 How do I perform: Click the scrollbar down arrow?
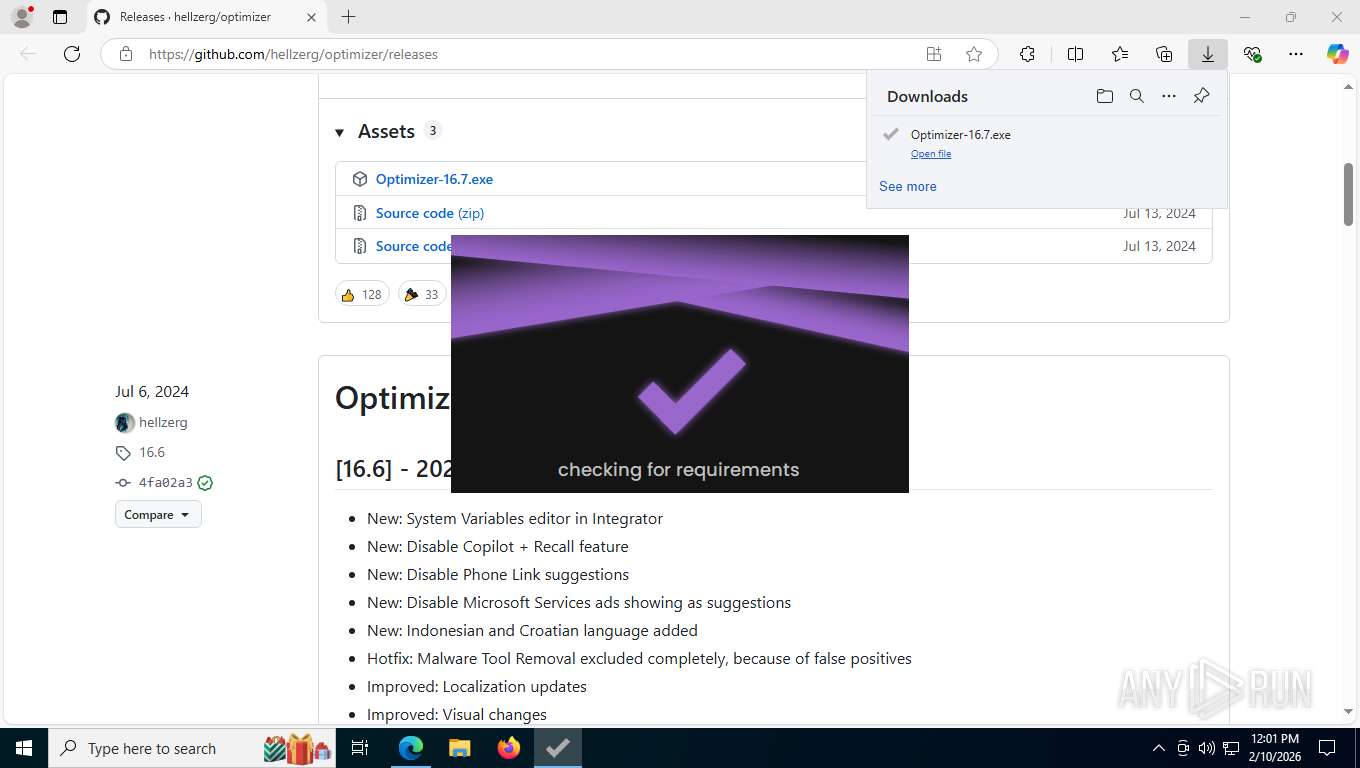[1348, 711]
